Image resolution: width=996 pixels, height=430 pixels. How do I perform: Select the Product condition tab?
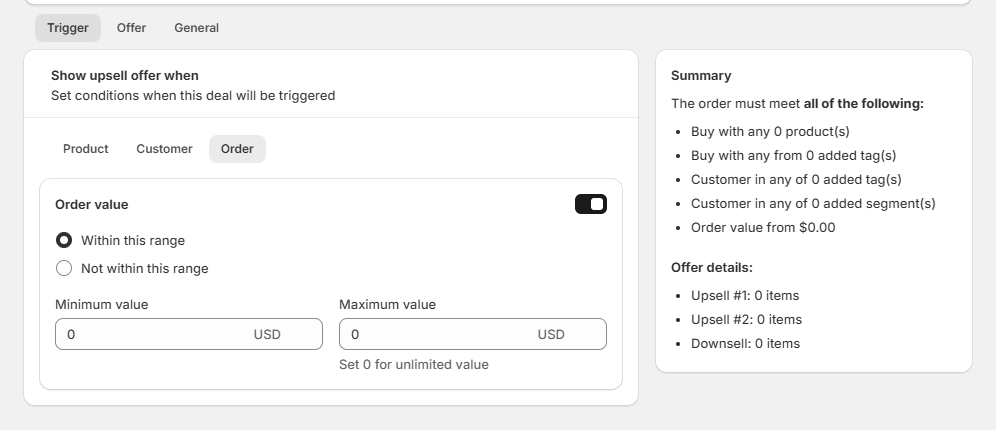pos(86,149)
